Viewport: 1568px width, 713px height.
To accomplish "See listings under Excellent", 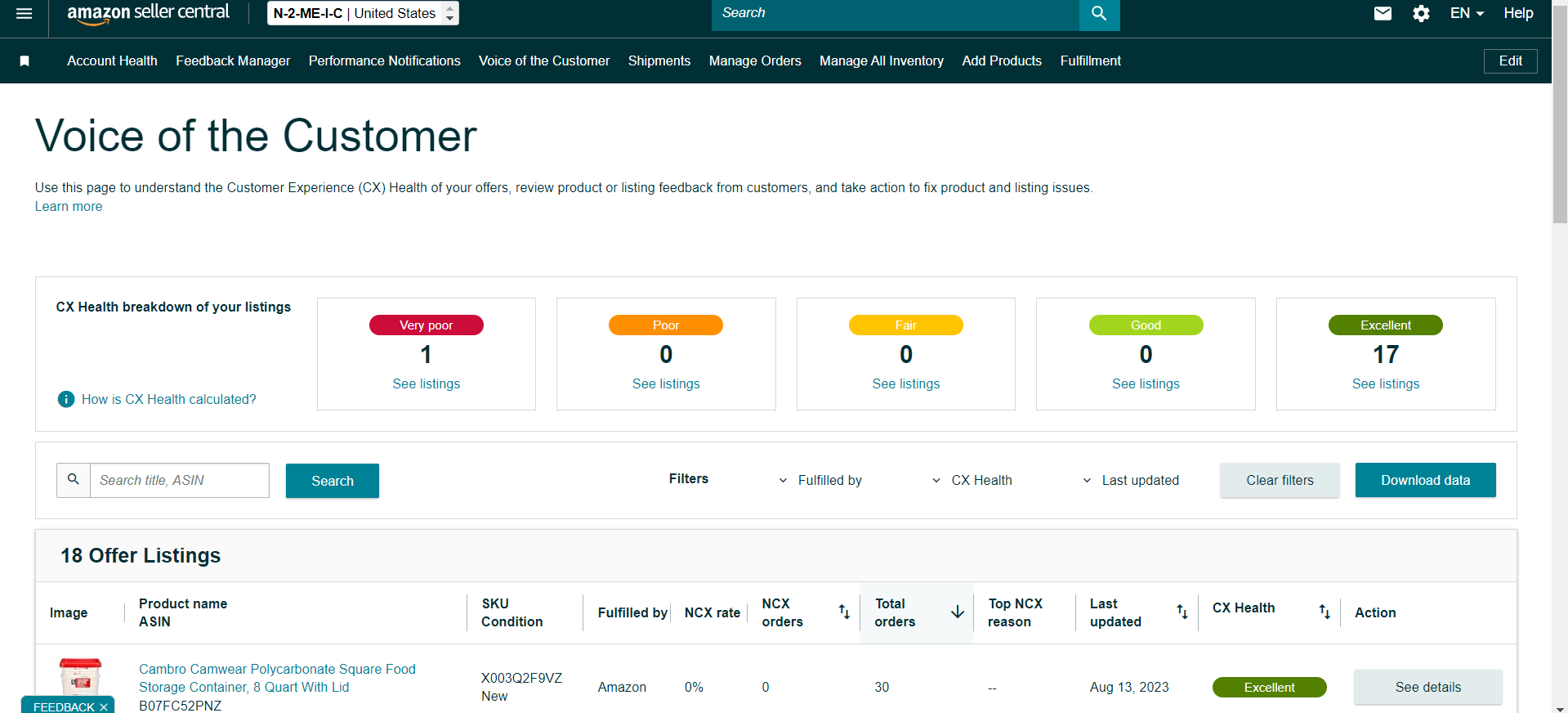I will click(x=1386, y=384).
